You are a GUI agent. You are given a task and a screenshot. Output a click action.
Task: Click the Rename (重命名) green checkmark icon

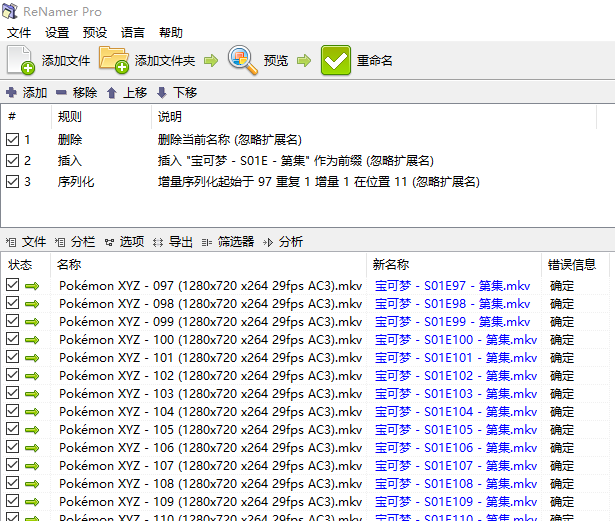tap(336, 60)
